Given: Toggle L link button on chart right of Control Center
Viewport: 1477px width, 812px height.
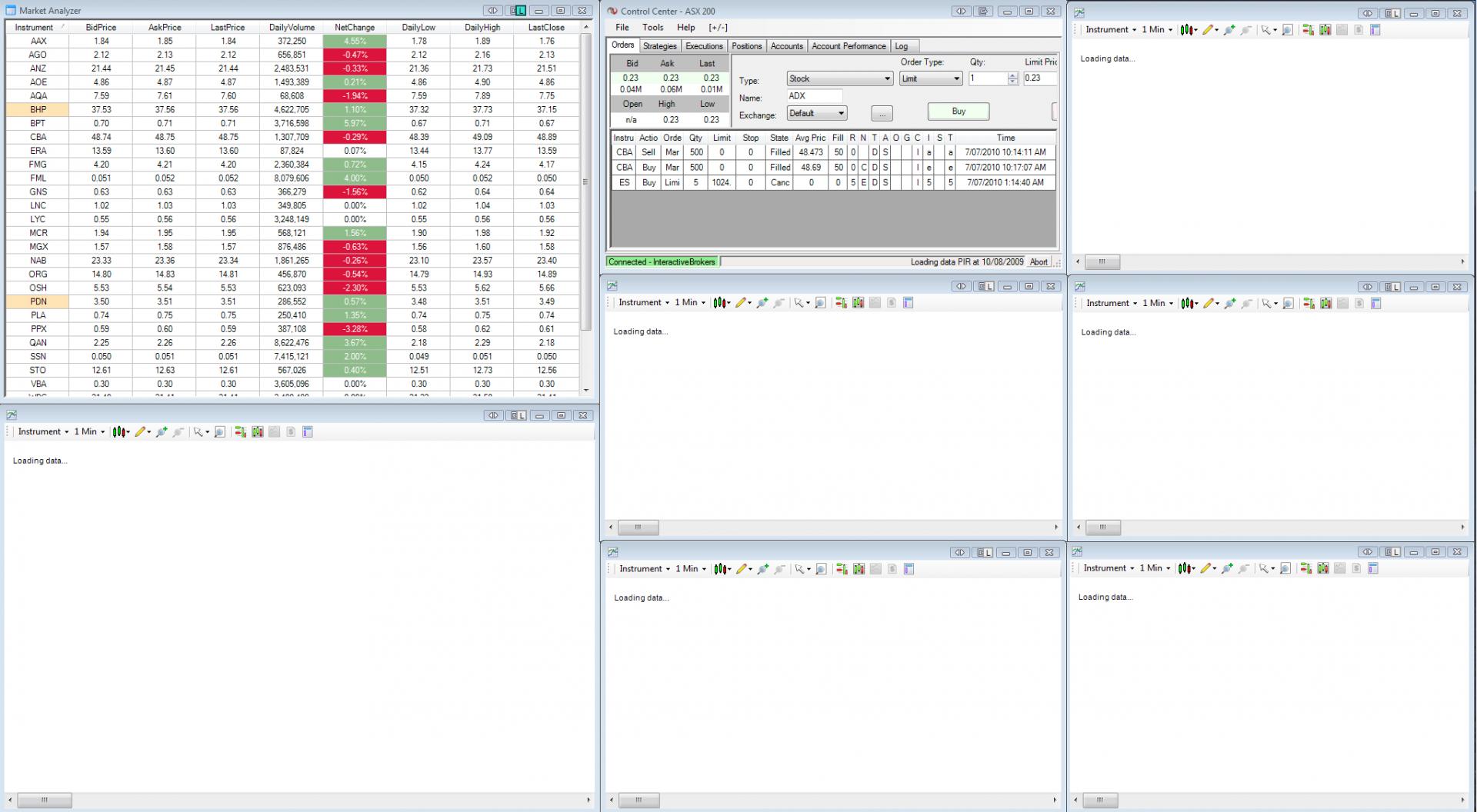Looking at the screenshot, I should 1392,14.
